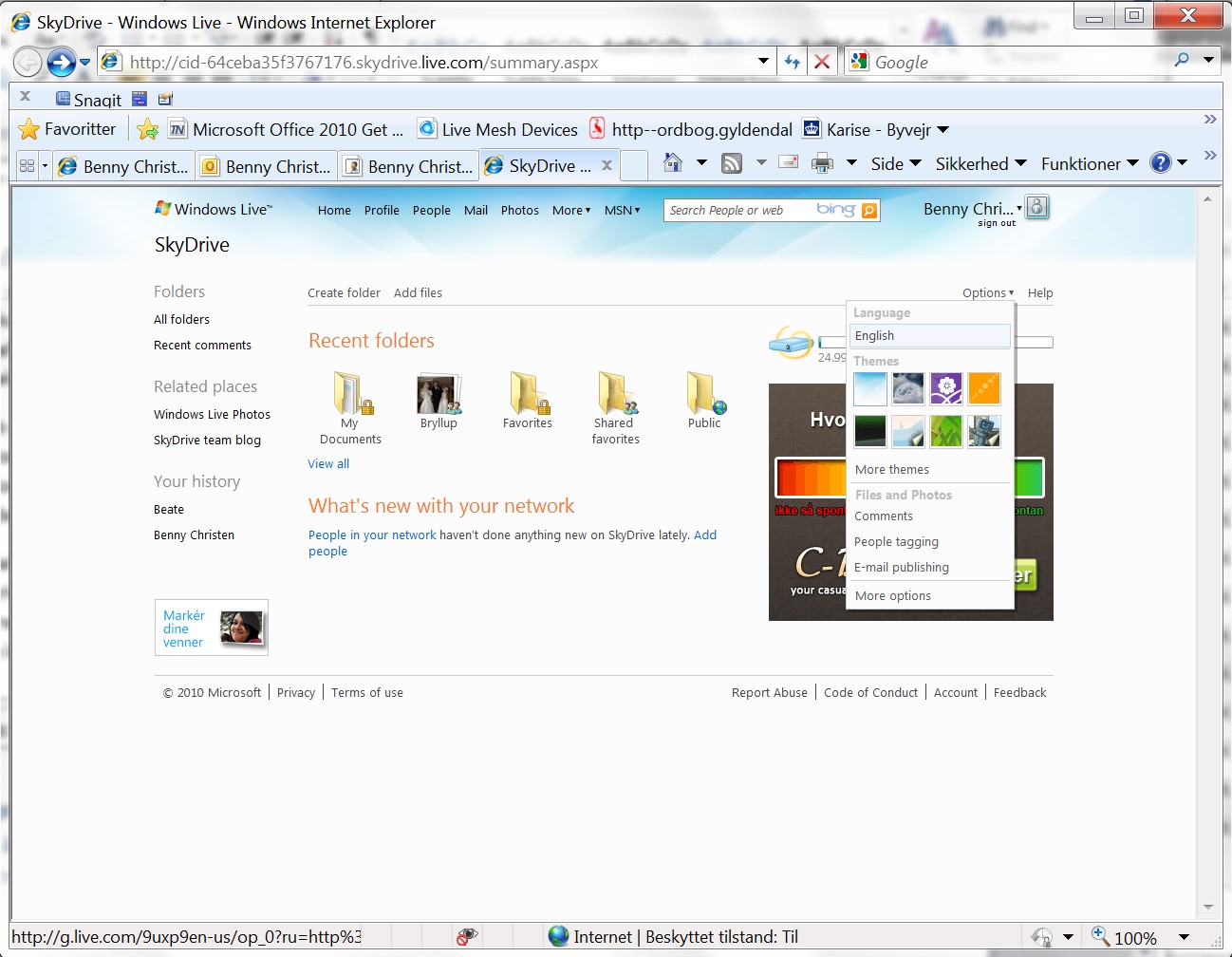Click the Create folder link
The image size is (1232, 957).
(x=344, y=292)
